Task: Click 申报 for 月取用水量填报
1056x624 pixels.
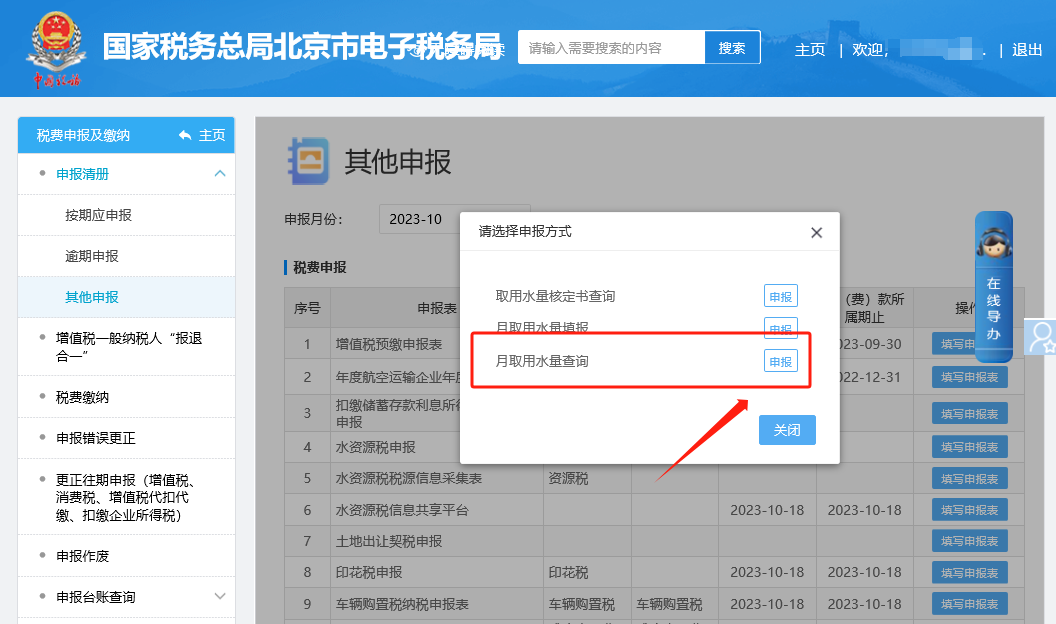Action: click(781, 326)
